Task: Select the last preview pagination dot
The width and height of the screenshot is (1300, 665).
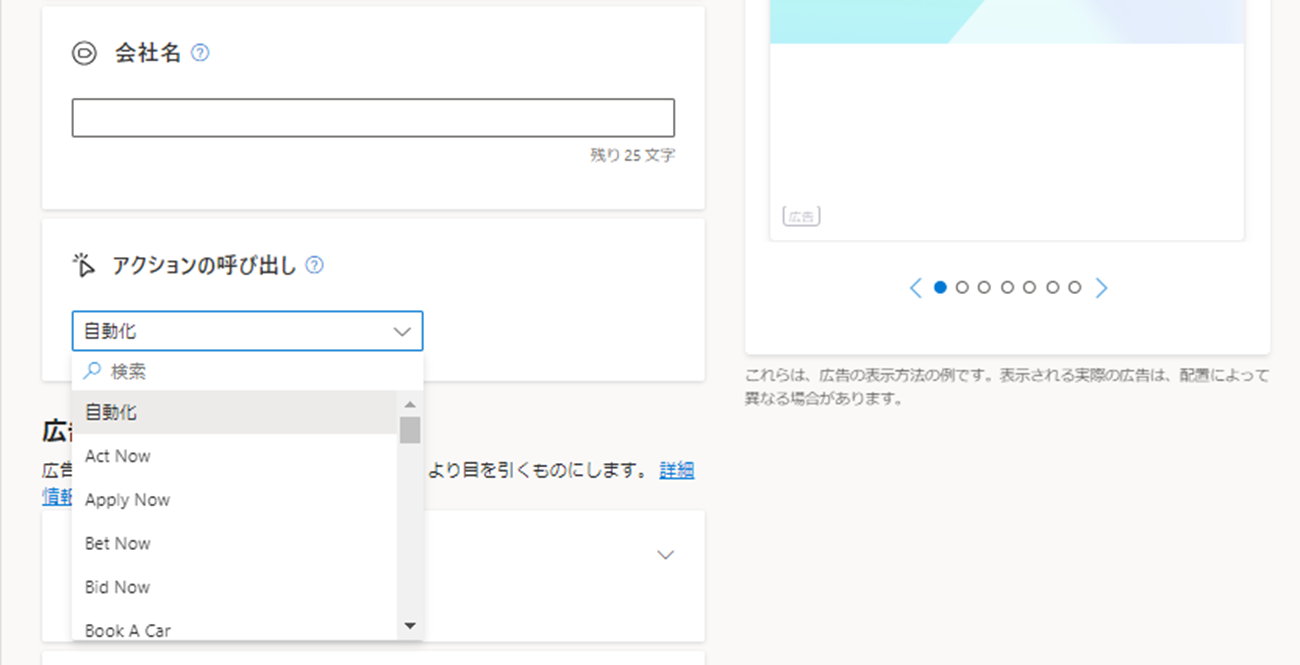Action: 1074,287
